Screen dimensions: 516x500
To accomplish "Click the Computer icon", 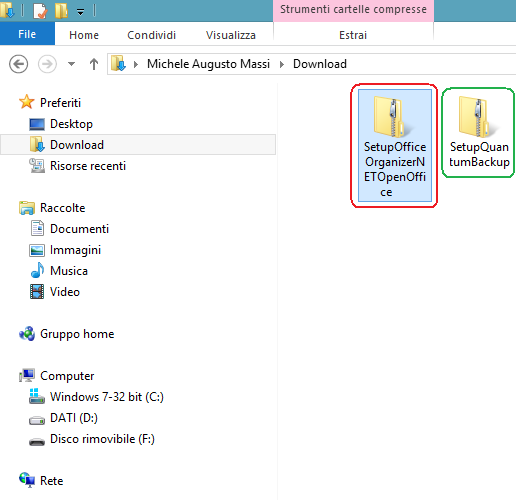I will (x=27, y=375).
